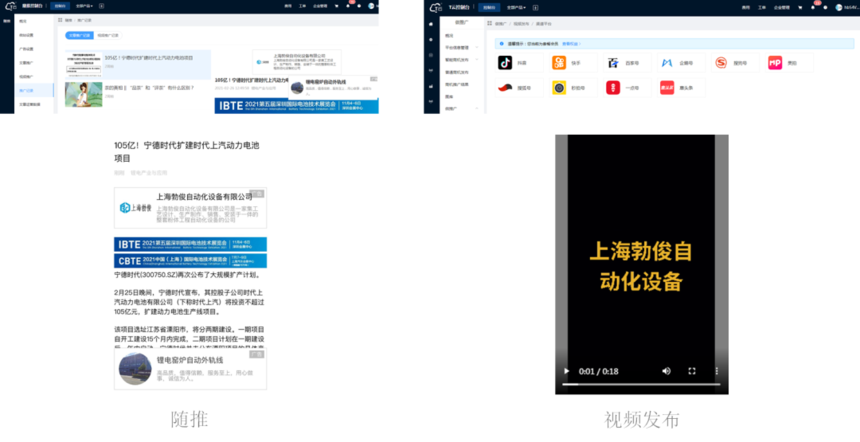Click help dot icon in left window header
The width and height of the screenshot is (860, 442).
coord(359,7)
